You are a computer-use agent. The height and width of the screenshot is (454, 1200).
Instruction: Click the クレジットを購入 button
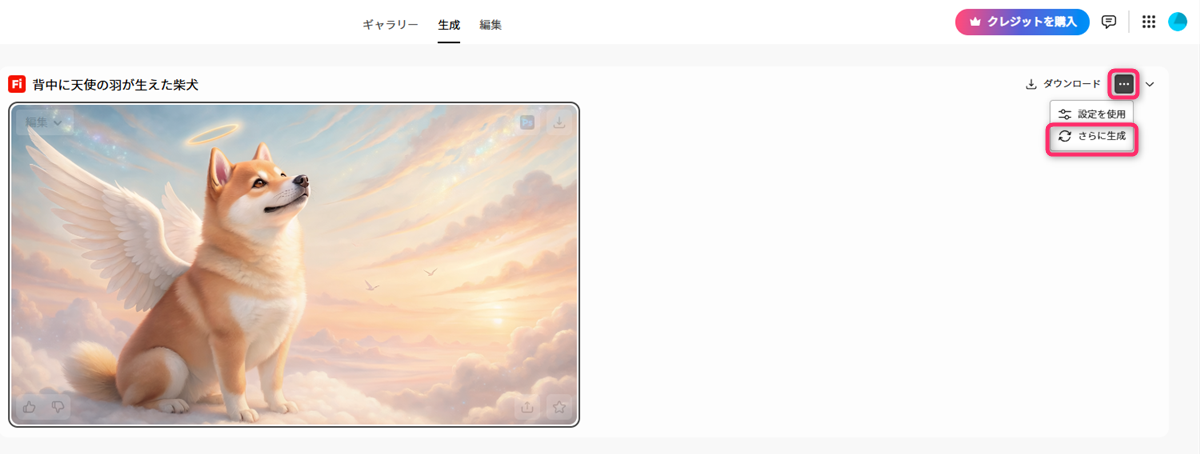[1022, 22]
